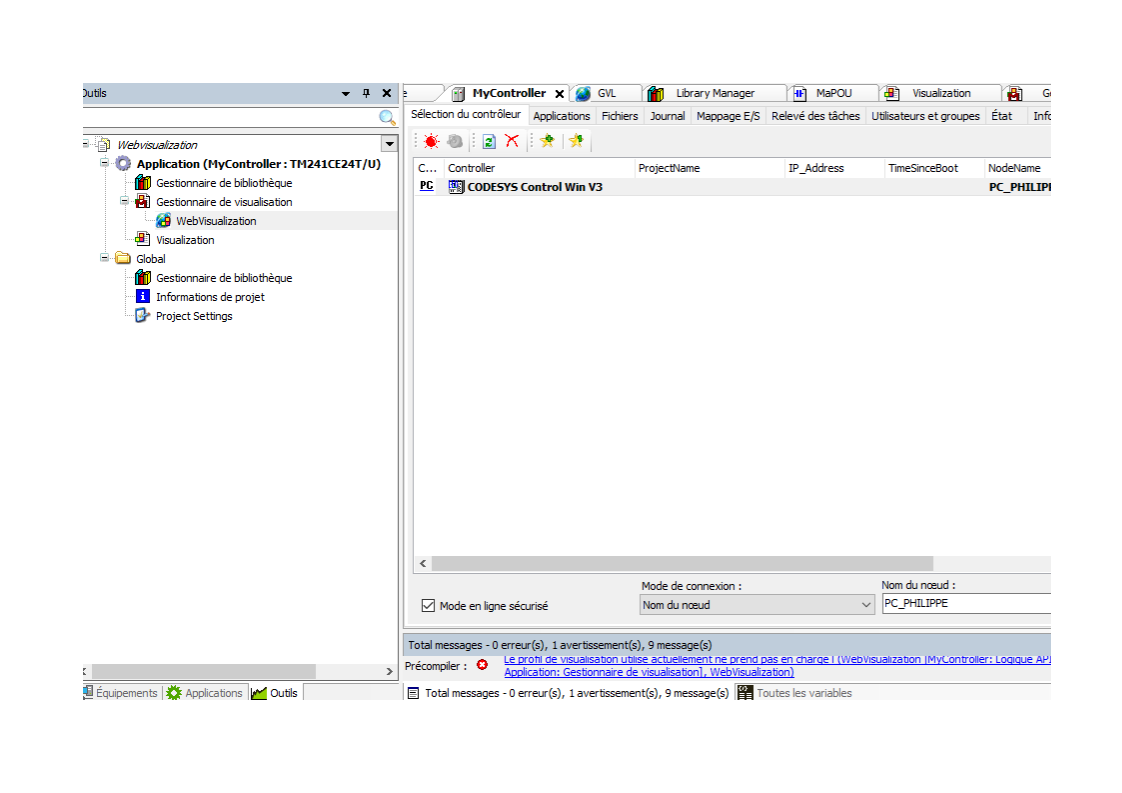Image resolution: width=1122 pixels, height=793 pixels.
Task: Open Project Settings icon in tree
Action: (x=143, y=316)
